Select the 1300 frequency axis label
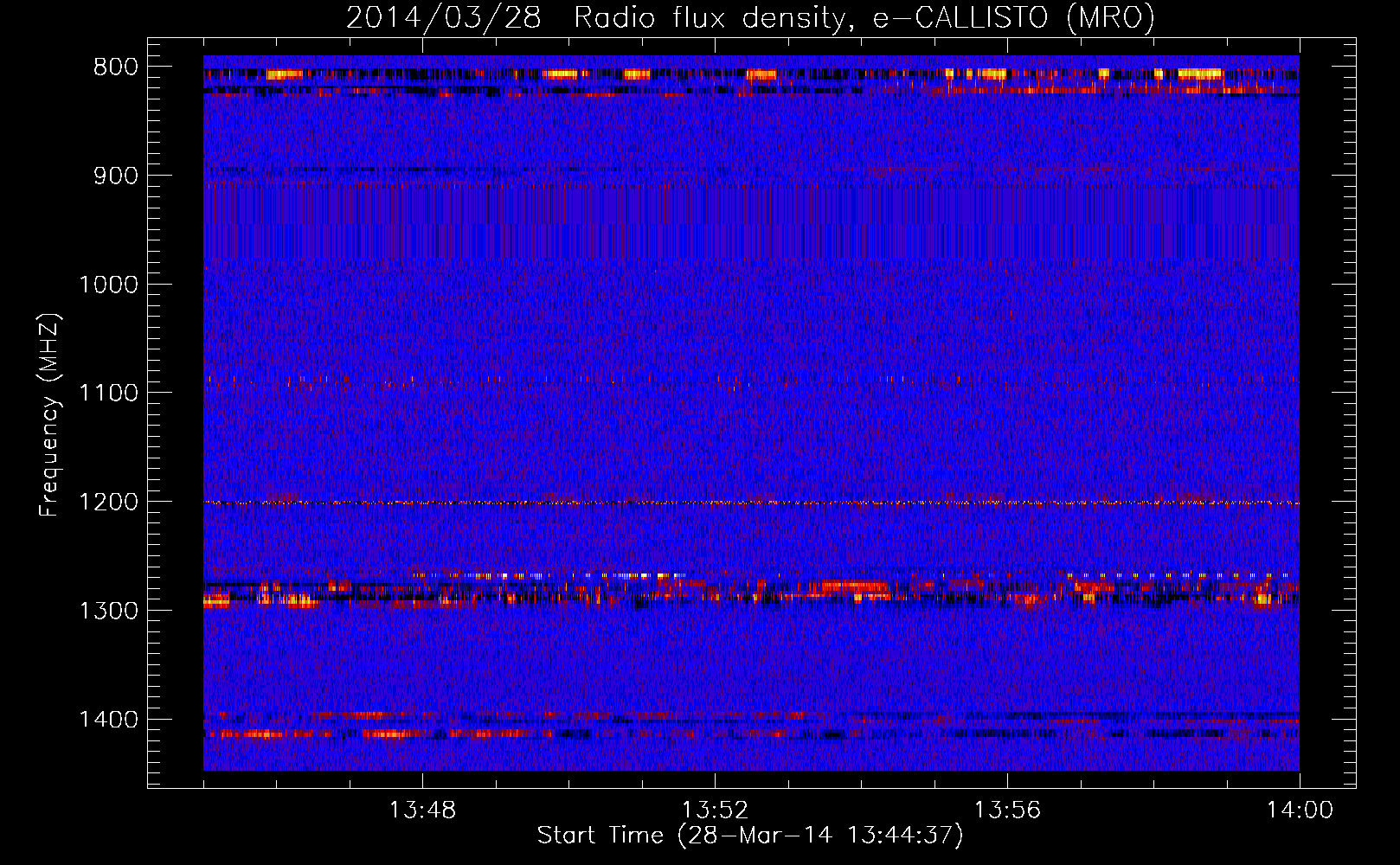Screen dimensions: 1400x865 [108, 611]
